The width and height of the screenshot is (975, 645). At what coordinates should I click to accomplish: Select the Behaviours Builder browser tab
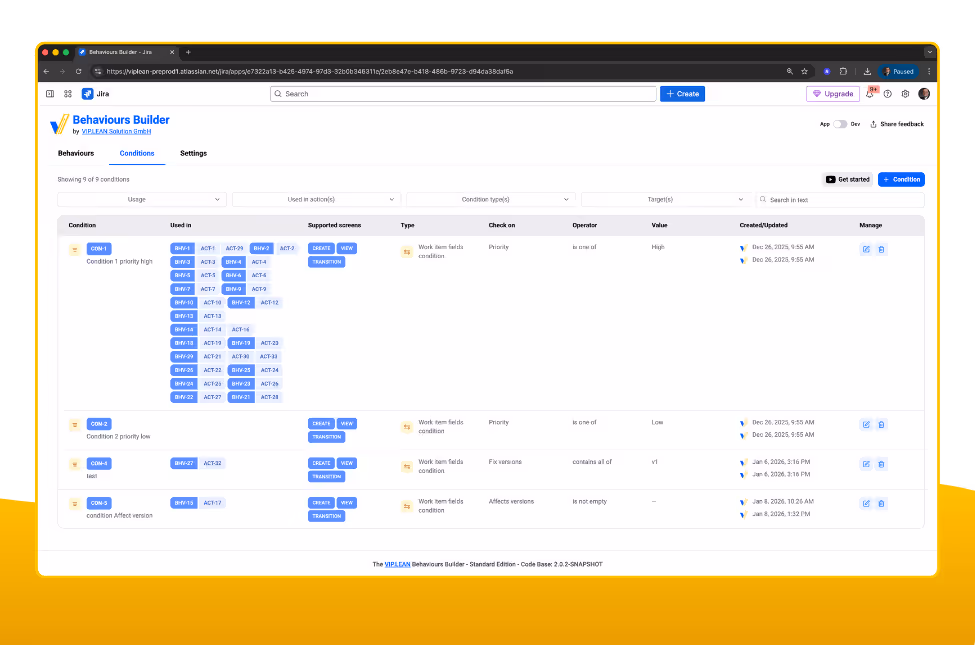126,52
